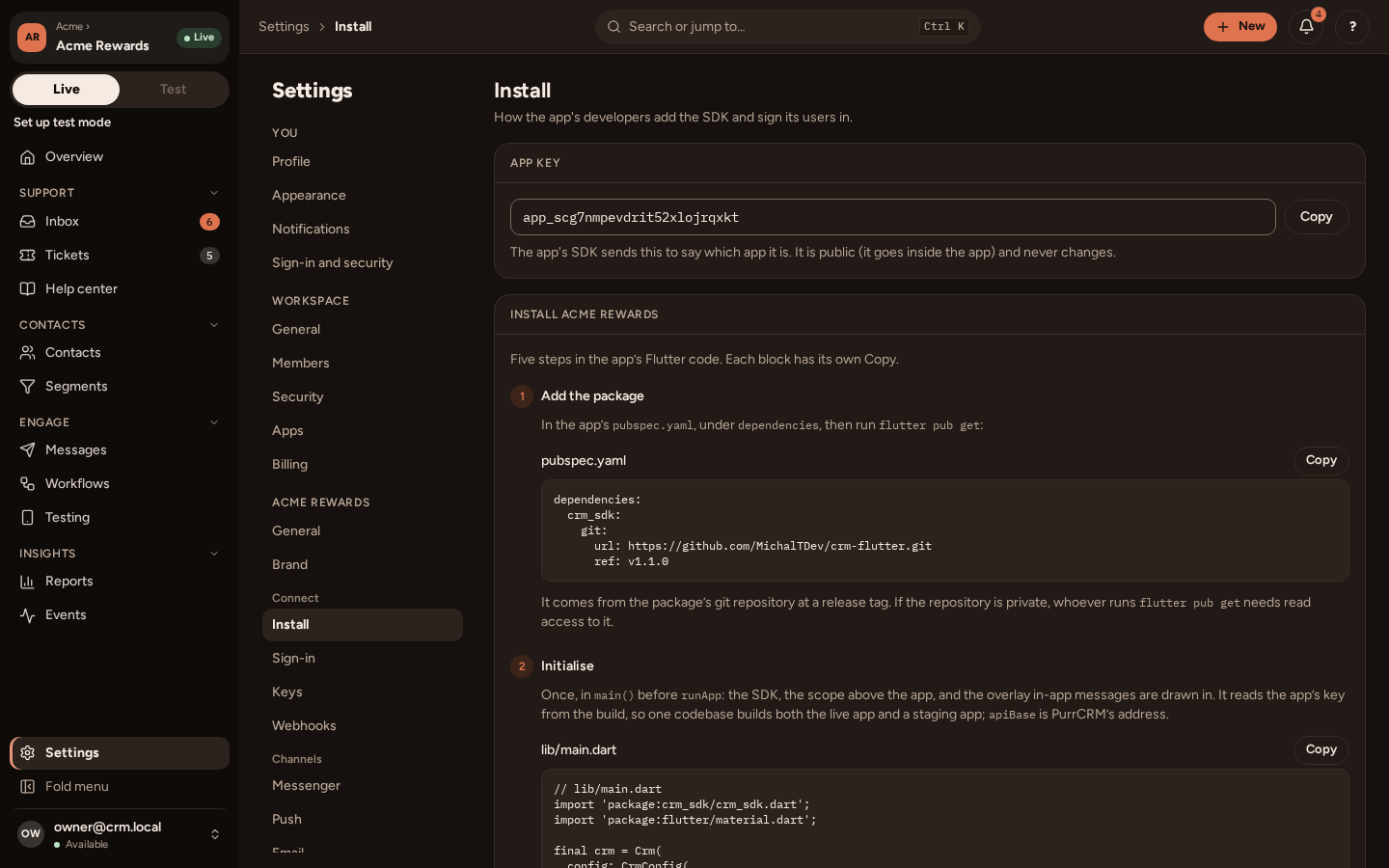
Task: Copy the pubspec.yaml code block
Action: click(x=1321, y=461)
